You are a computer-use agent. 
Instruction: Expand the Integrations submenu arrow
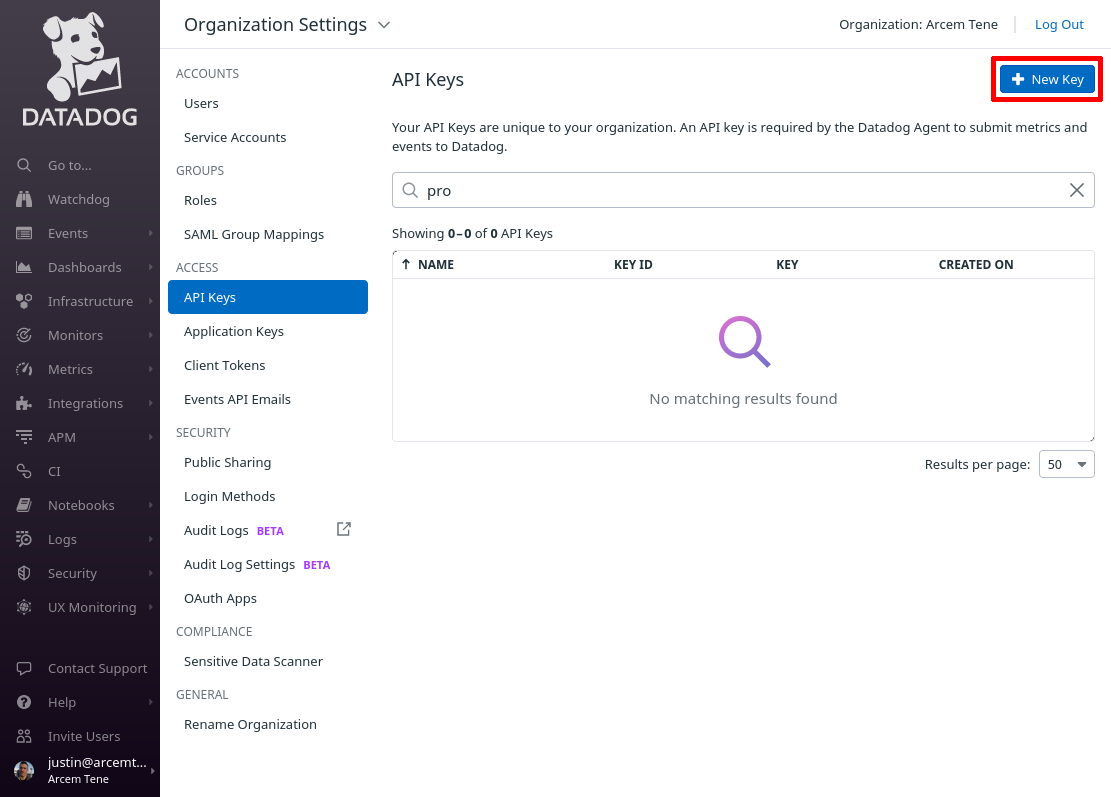[151, 403]
